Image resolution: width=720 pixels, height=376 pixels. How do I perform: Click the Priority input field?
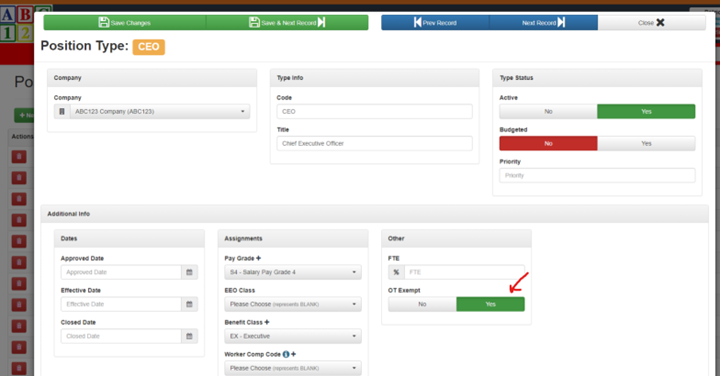pos(597,175)
